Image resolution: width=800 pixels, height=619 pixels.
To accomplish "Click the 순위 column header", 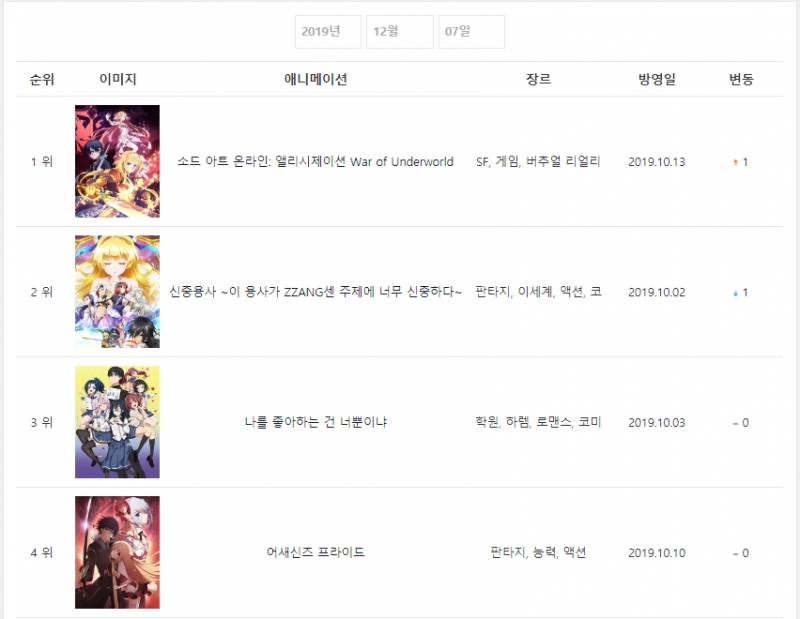I will click(x=42, y=79).
